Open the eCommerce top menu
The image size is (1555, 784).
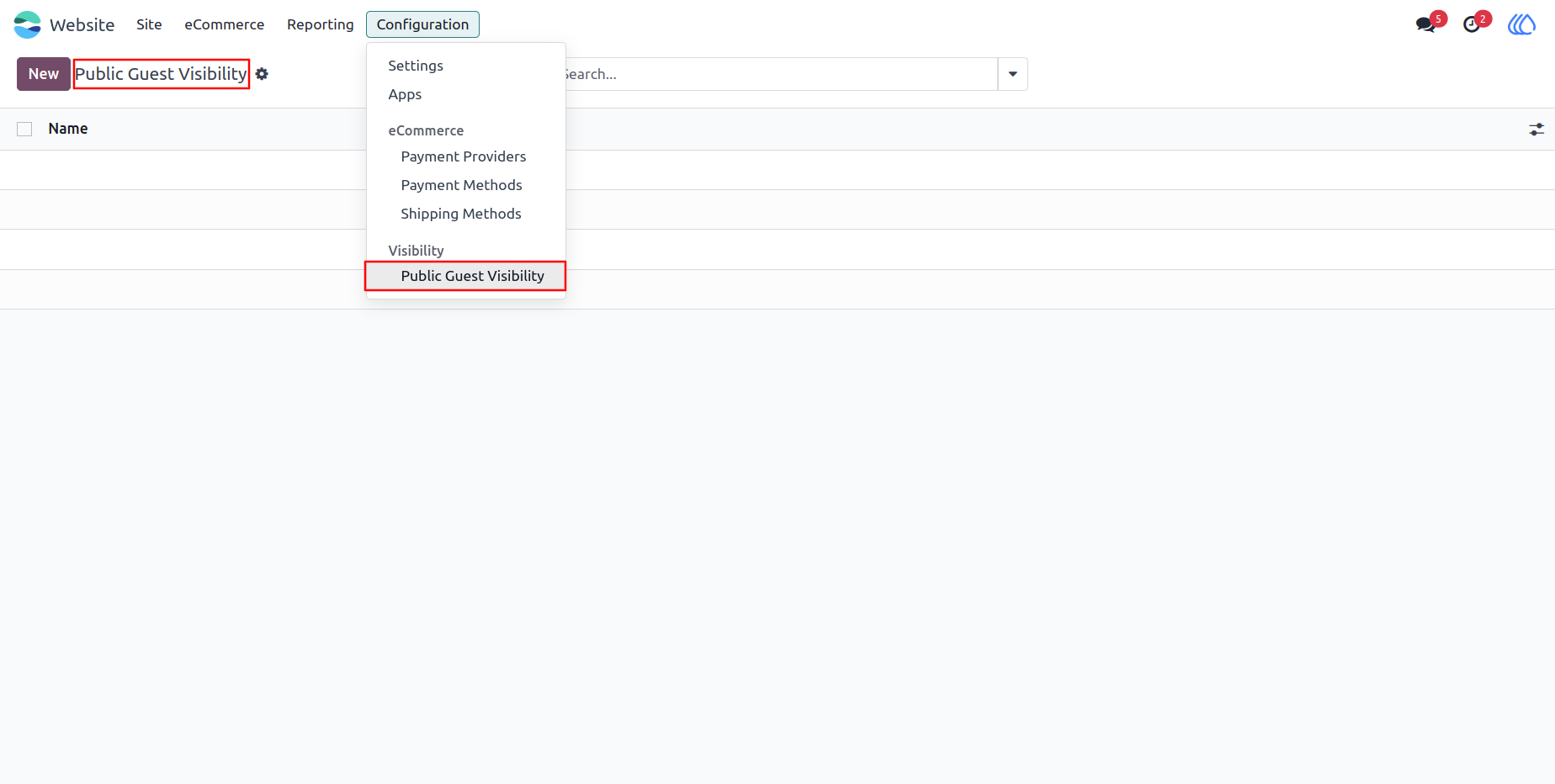pyautogui.click(x=225, y=24)
